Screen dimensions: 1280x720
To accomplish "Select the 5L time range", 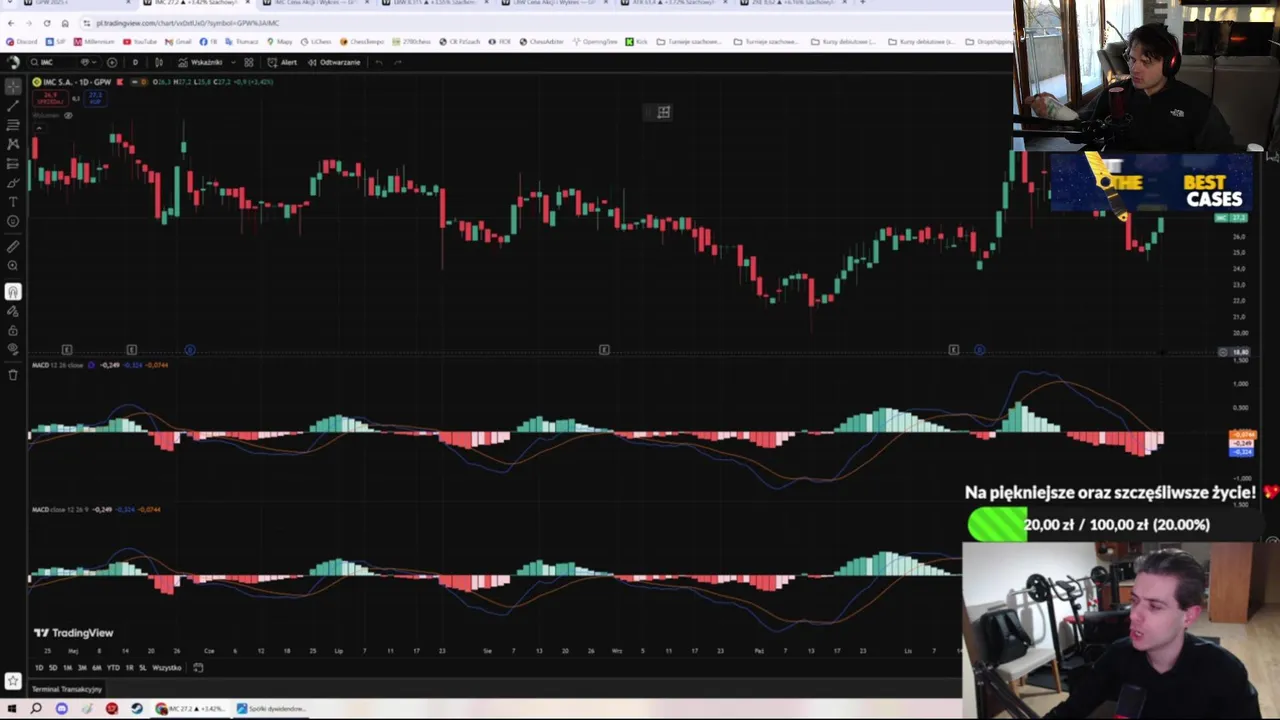I will click(142, 668).
